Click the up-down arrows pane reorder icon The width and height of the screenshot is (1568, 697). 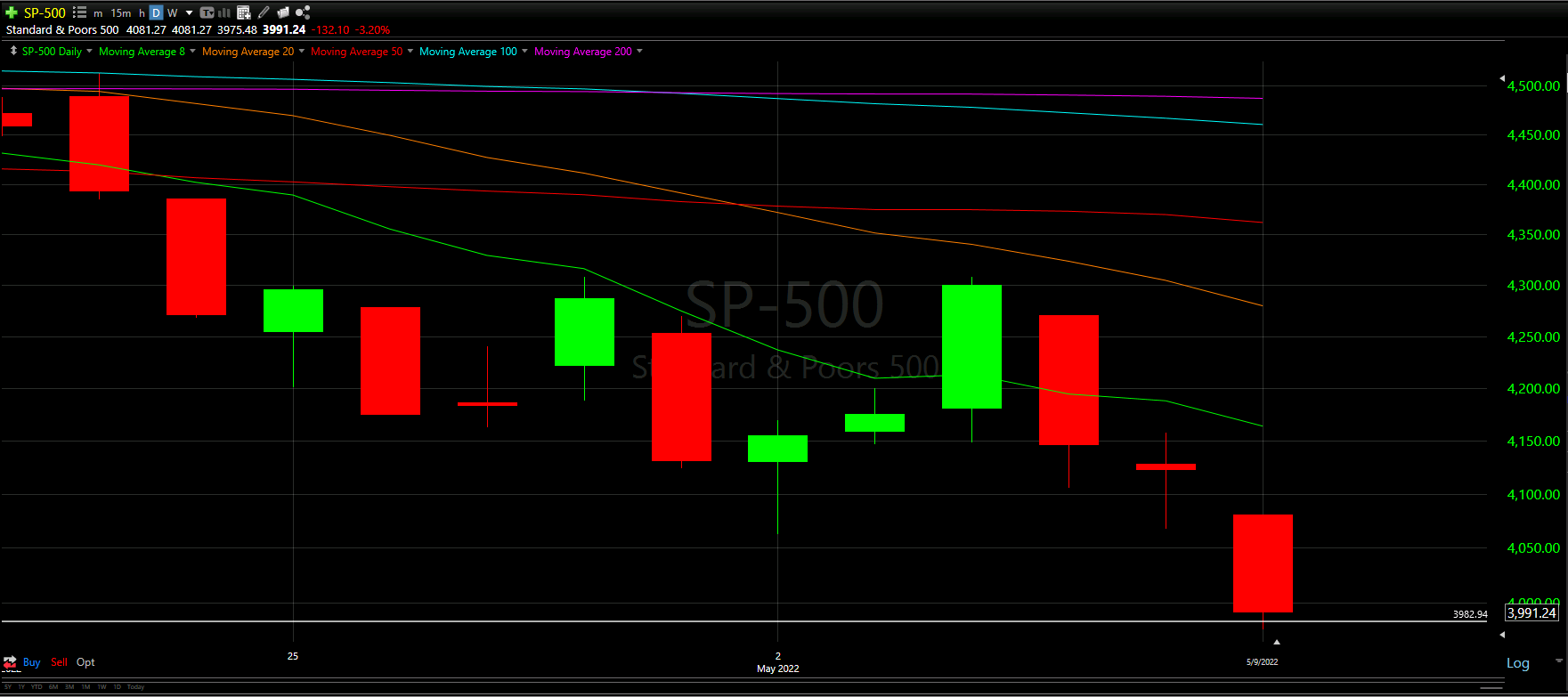[x=13, y=52]
